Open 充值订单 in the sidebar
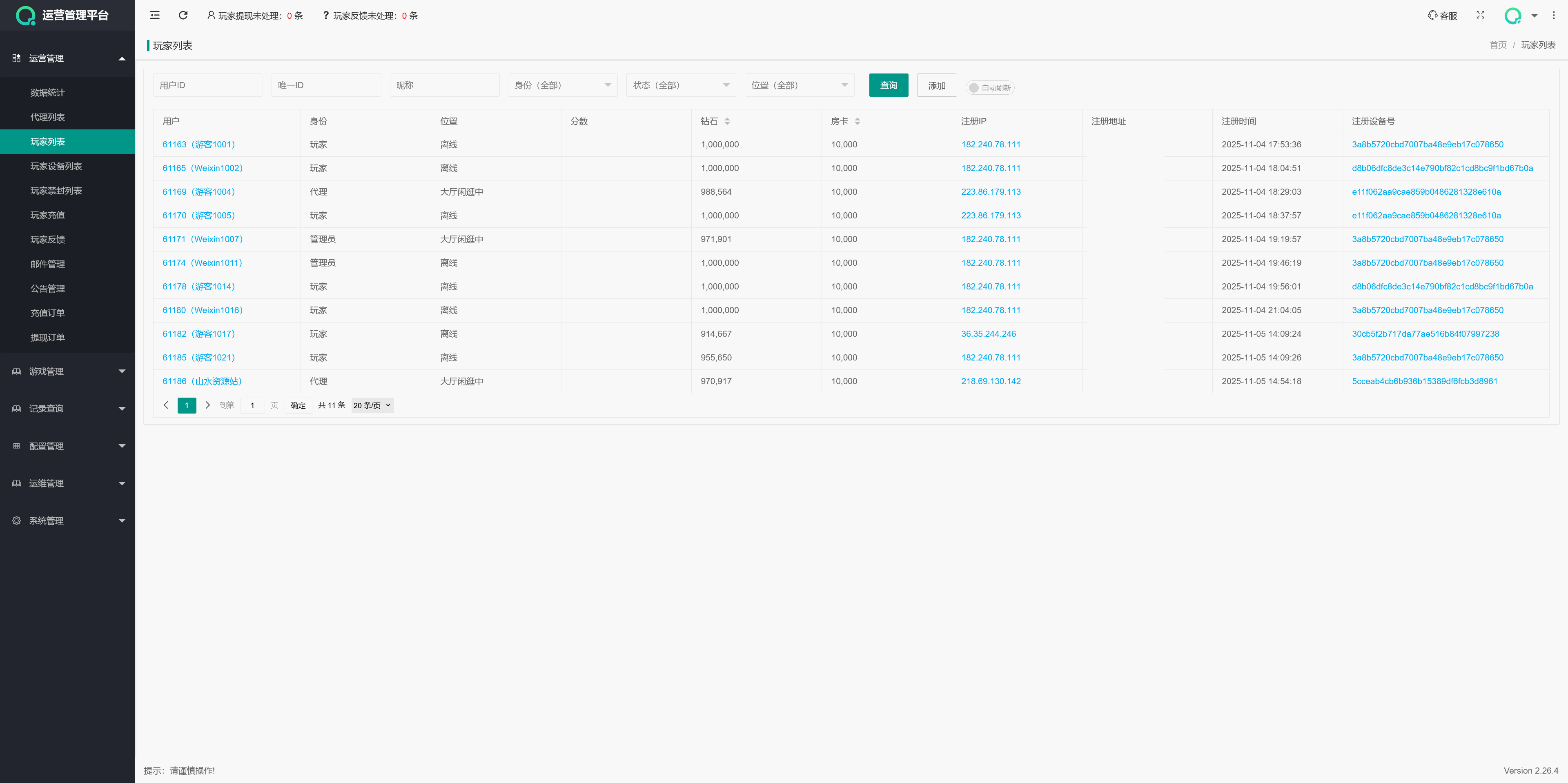This screenshot has height=783, width=1568. click(47, 313)
